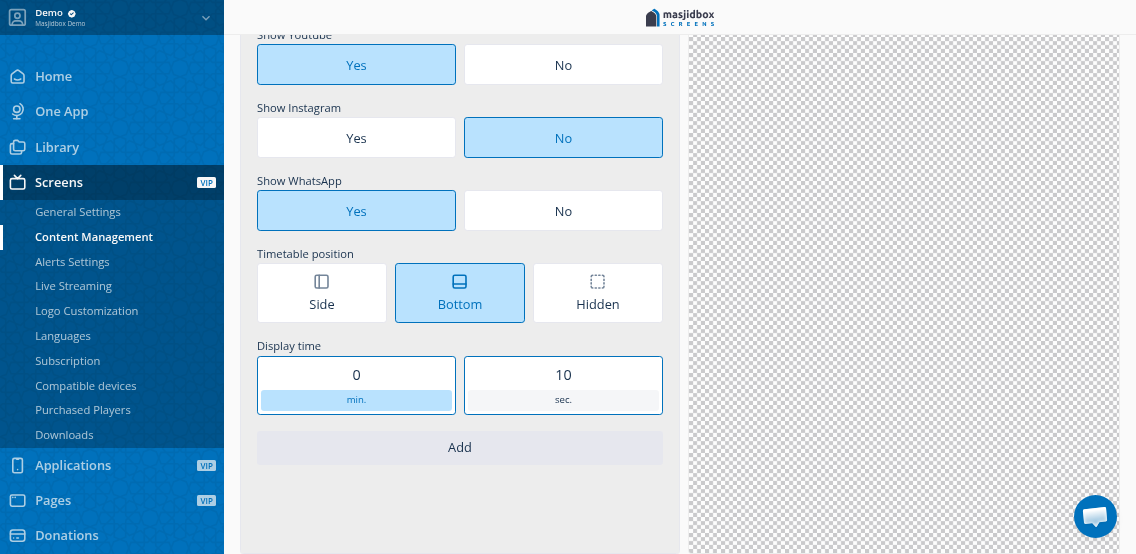1136x554 pixels.
Task: Click the Pages window icon
Action: click(x=17, y=500)
